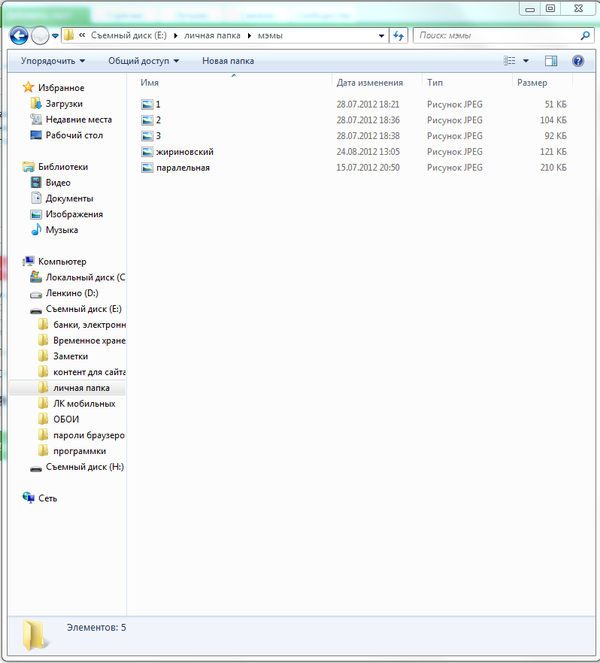
Task: Open the Музыка library
Action: pyautogui.click(x=61, y=230)
